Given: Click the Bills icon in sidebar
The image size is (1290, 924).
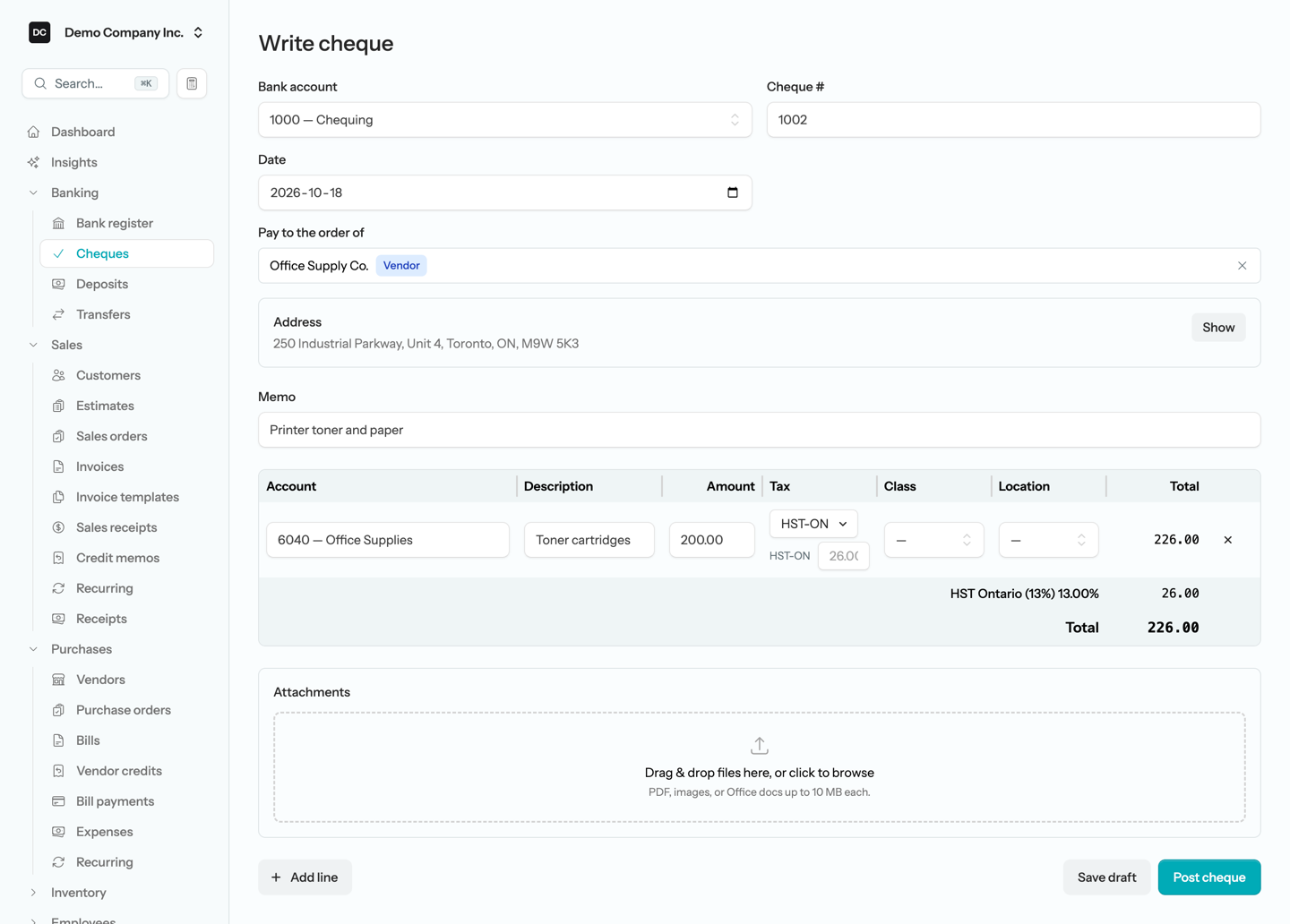Looking at the screenshot, I should point(58,740).
